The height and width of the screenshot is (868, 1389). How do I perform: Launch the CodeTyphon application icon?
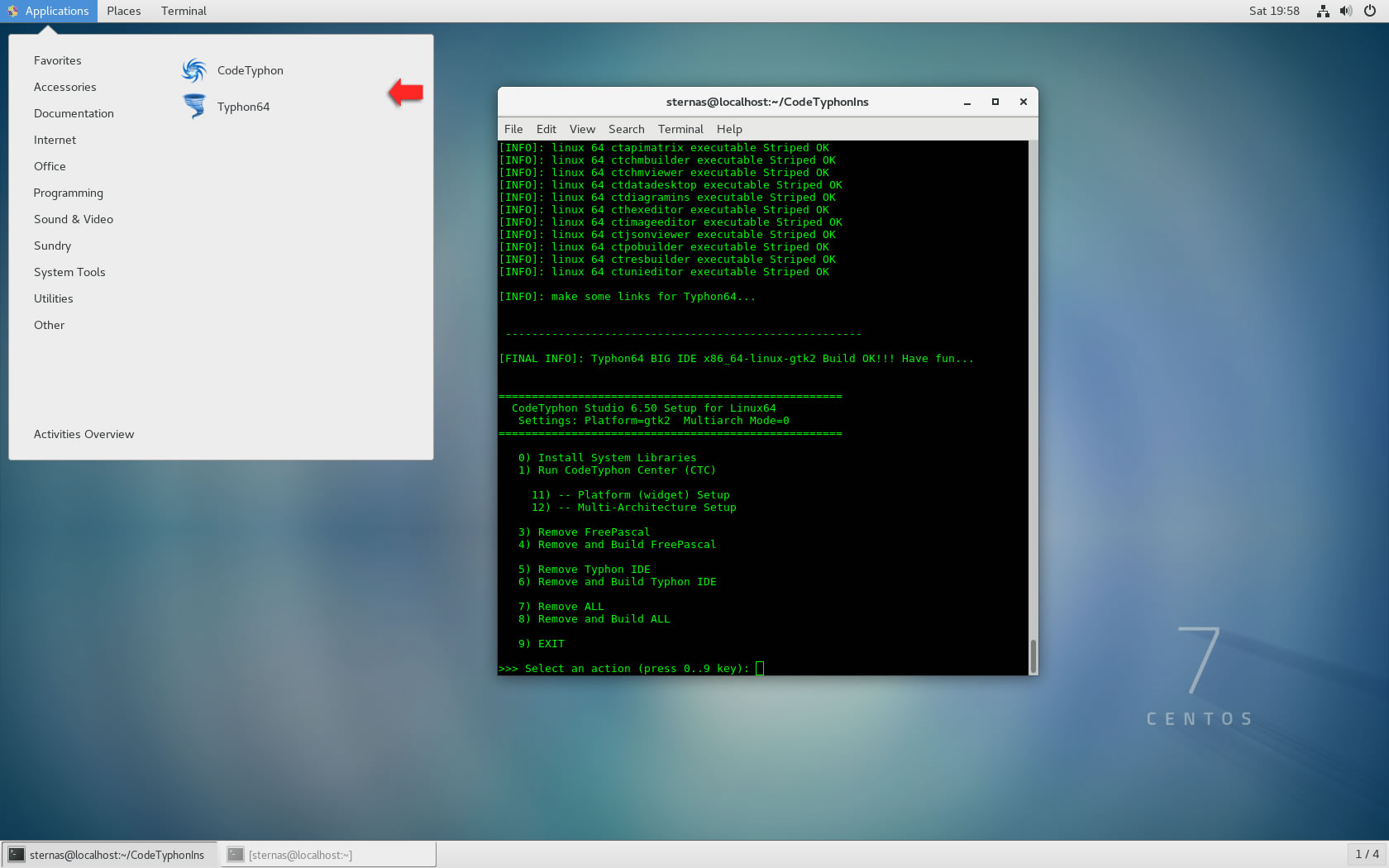194,70
